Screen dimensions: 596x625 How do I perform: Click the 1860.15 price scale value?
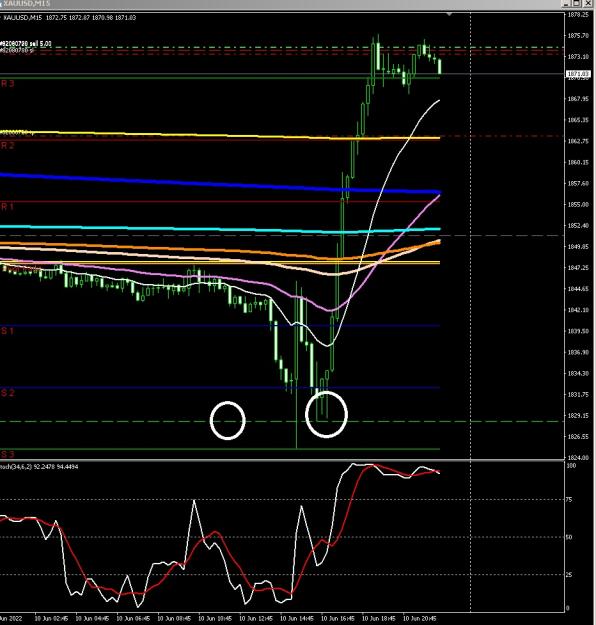point(578,162)
